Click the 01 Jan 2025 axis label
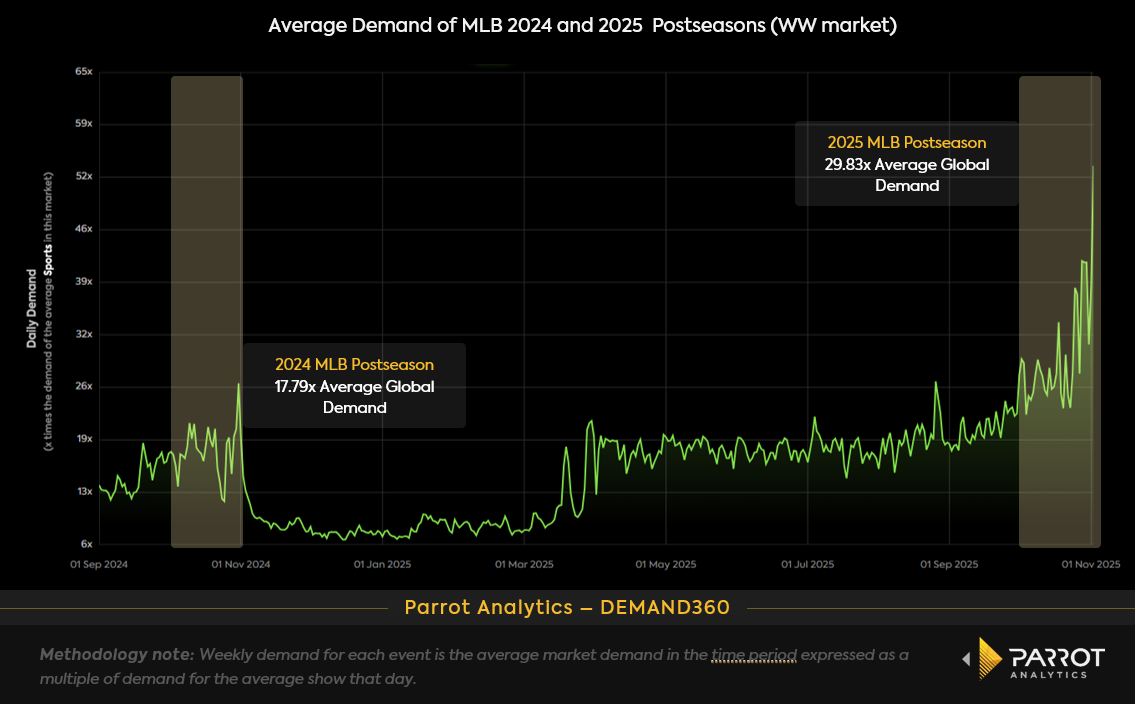Image resolution: width=1135 pixels, height=704 pixels. coord(383,564)
